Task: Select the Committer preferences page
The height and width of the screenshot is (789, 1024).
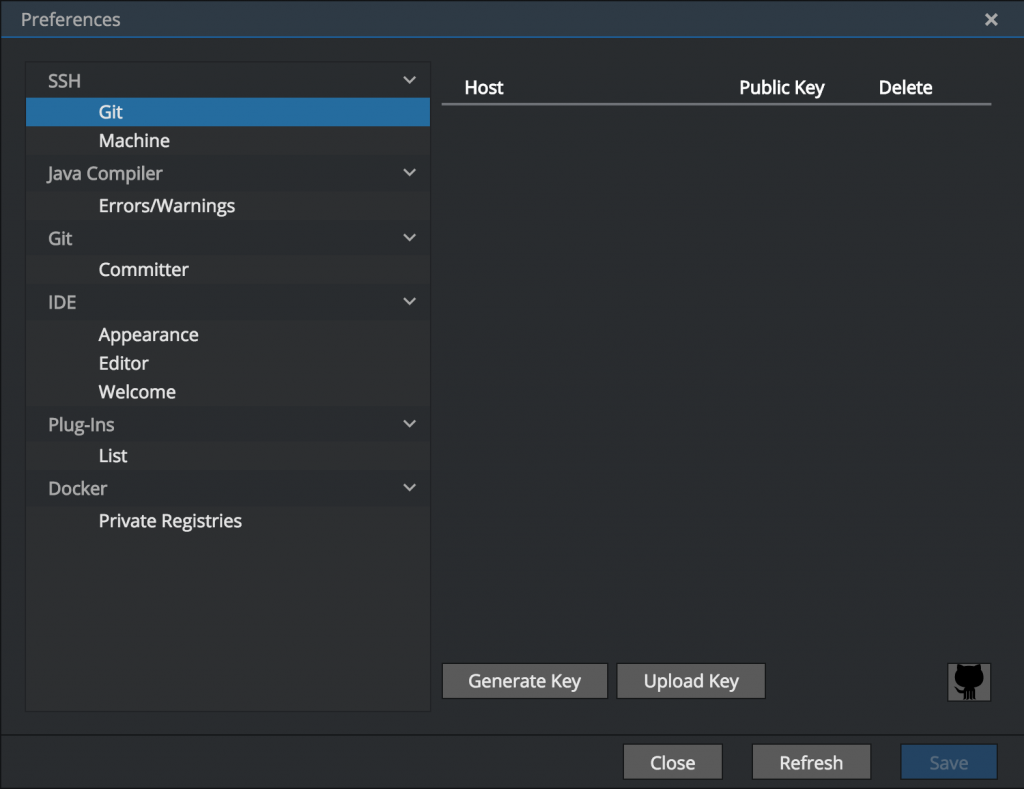Action: coord(143,270)
